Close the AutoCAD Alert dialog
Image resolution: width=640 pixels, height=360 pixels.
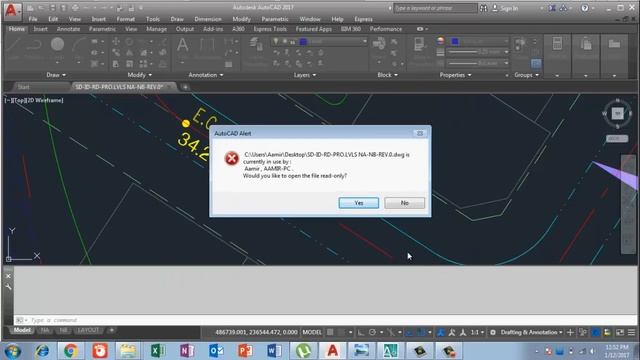420,133
